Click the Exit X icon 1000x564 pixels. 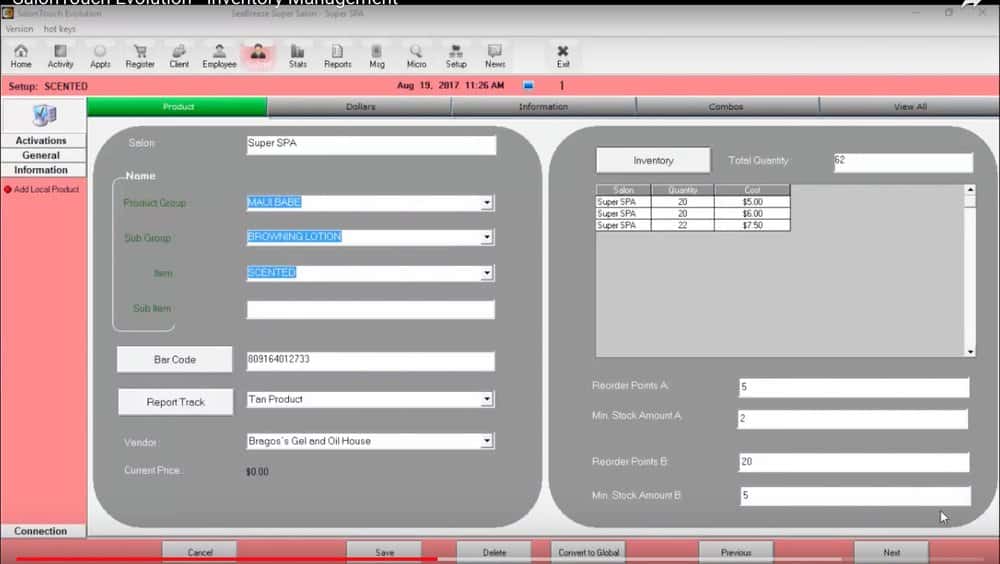point(562,56)
